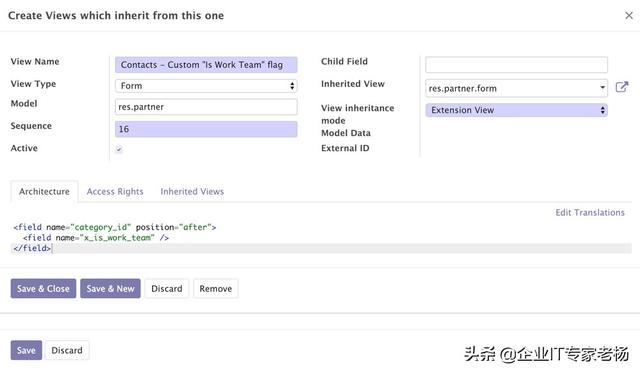
Task: Switch to the Access Rights tab
Action: [115, 191]
